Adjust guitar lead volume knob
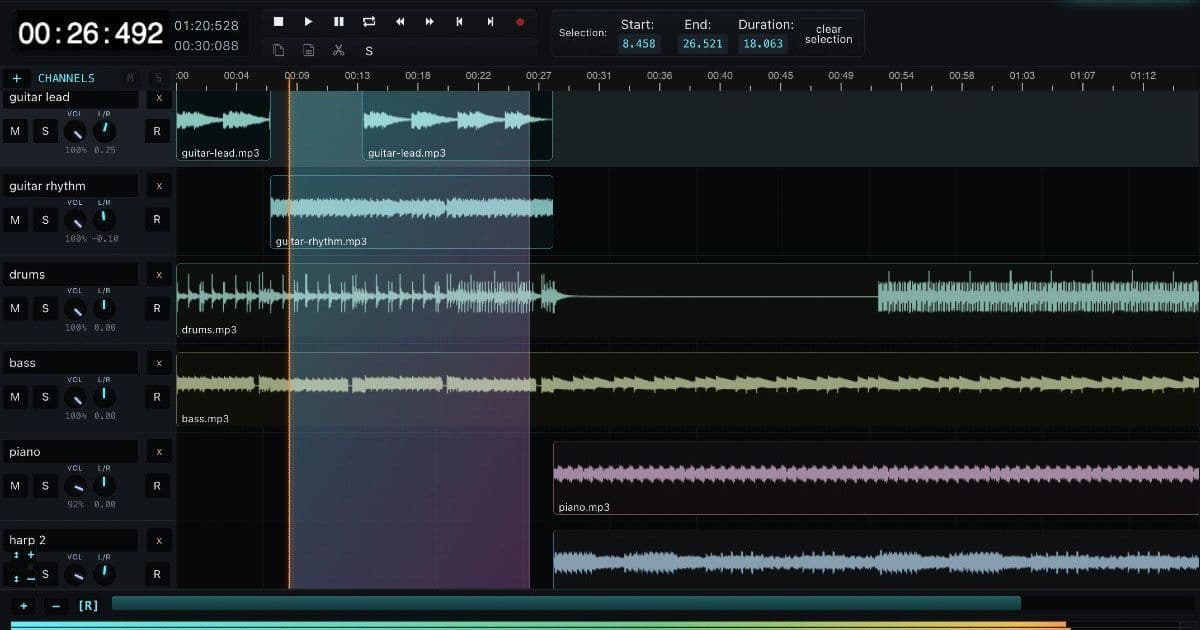The width and height of the screenshot is (1200, 630). click(75, 132)
